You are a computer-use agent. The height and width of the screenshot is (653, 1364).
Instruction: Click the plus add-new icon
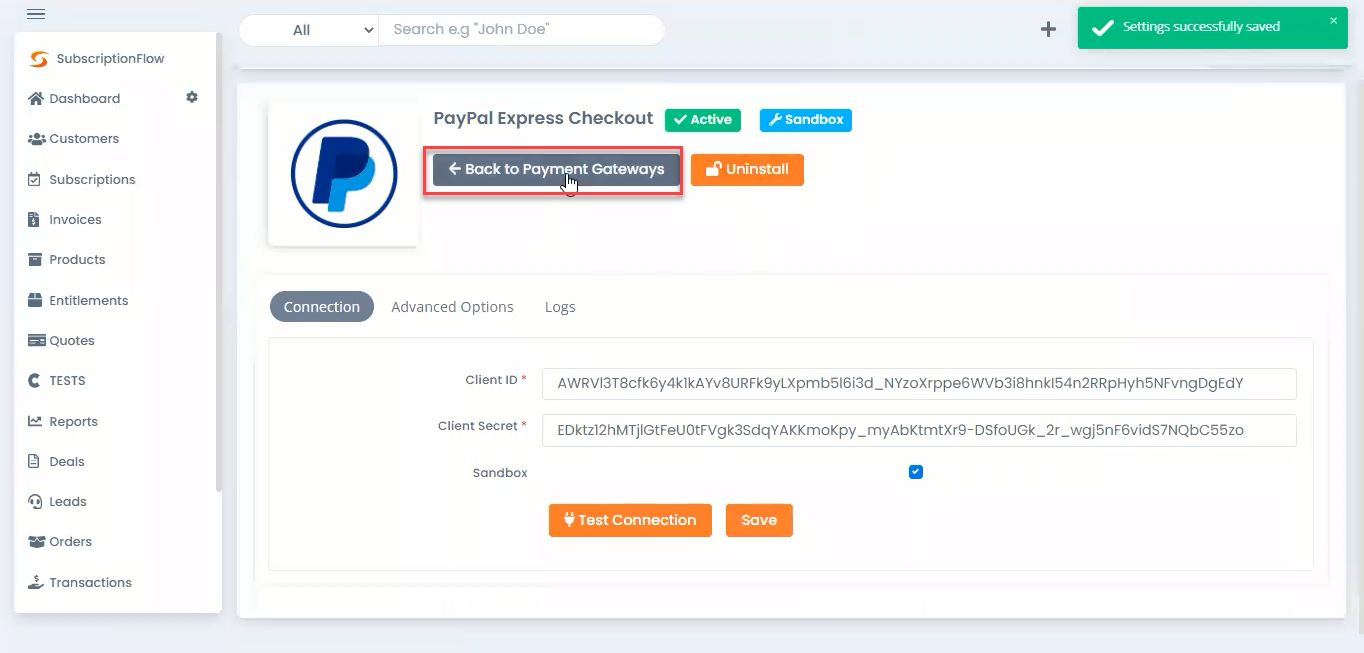coord(1048,29)
